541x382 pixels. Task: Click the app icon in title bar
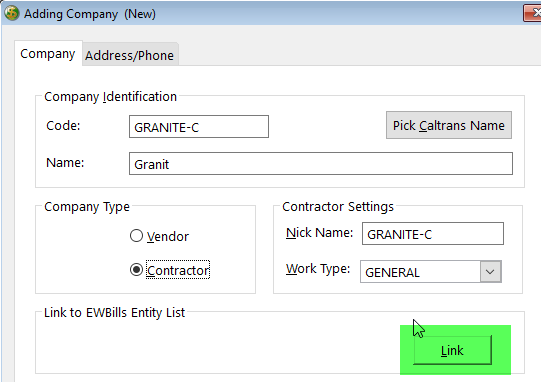coord(12,13)
